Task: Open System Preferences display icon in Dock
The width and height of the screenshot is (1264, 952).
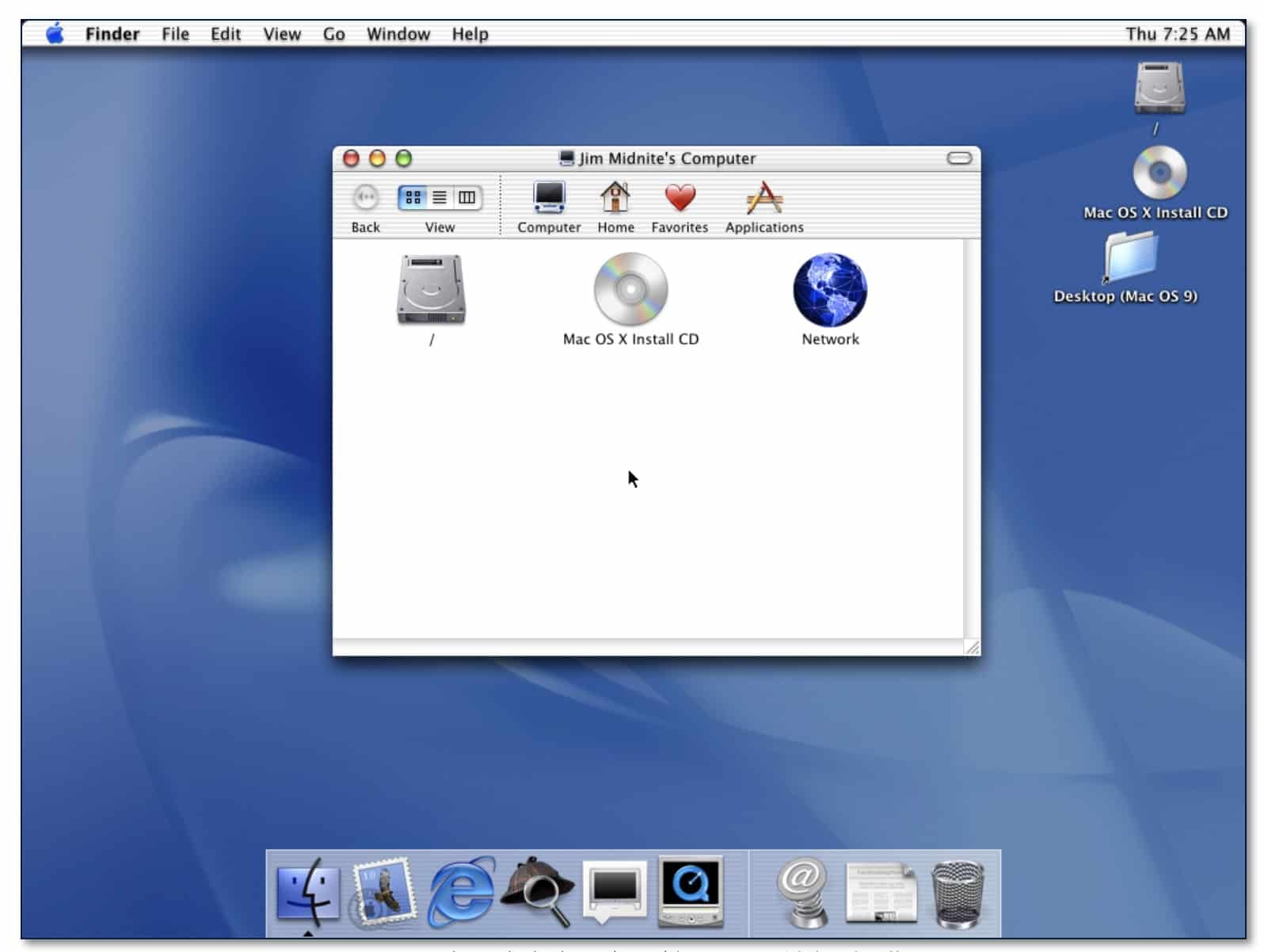Action: tap(615, 893)
